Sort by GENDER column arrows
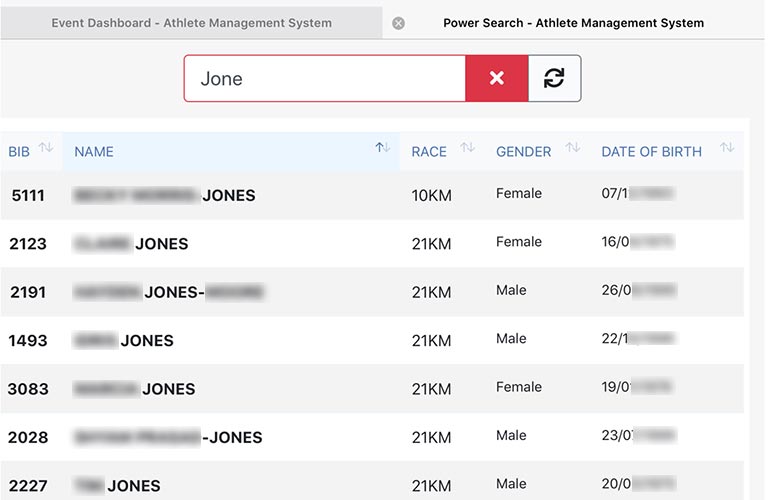The width and height of the screenshot is (770, 500). coord(572,149)
